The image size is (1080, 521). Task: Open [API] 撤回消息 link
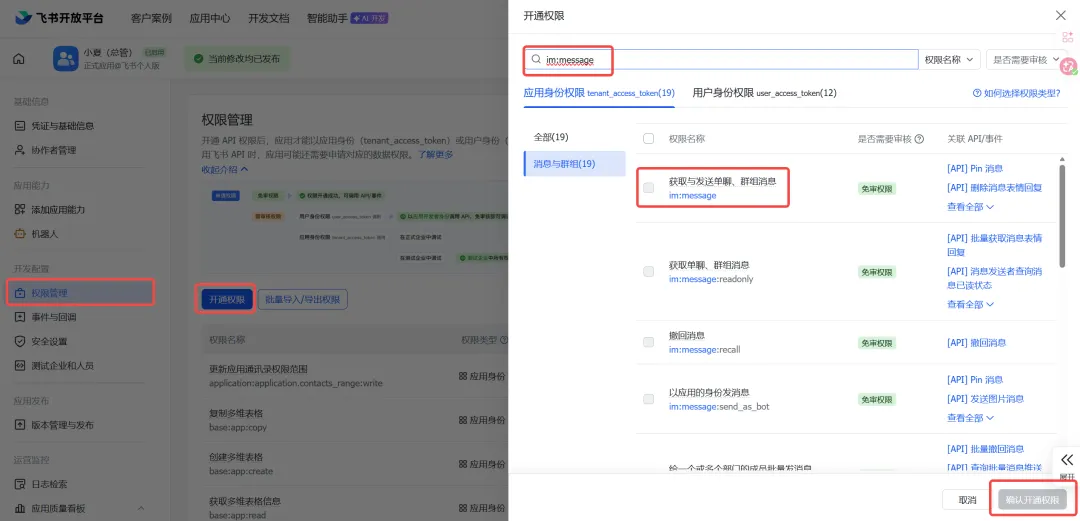click(977, 343)
